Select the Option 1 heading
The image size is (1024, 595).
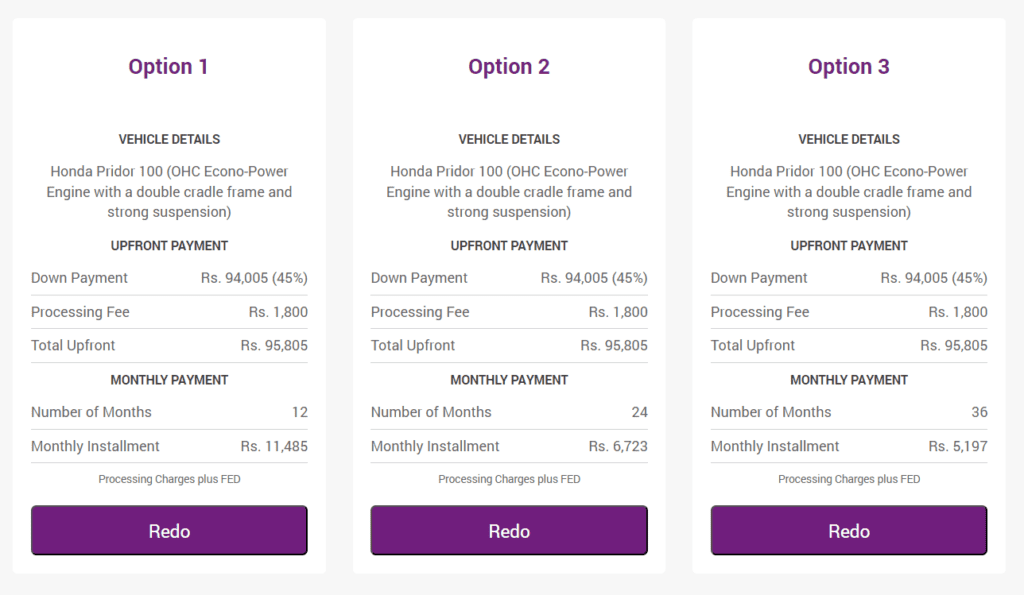[x=168, y=67]
